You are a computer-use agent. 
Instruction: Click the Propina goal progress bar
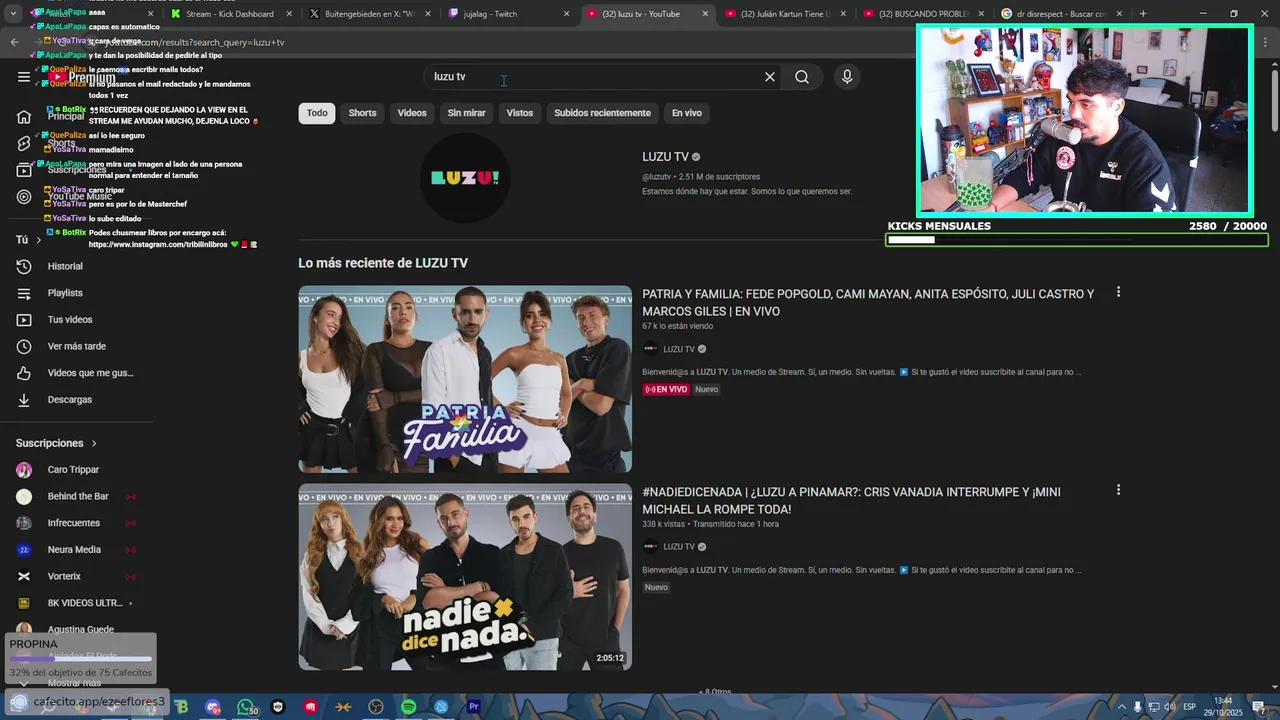(81, 658)
